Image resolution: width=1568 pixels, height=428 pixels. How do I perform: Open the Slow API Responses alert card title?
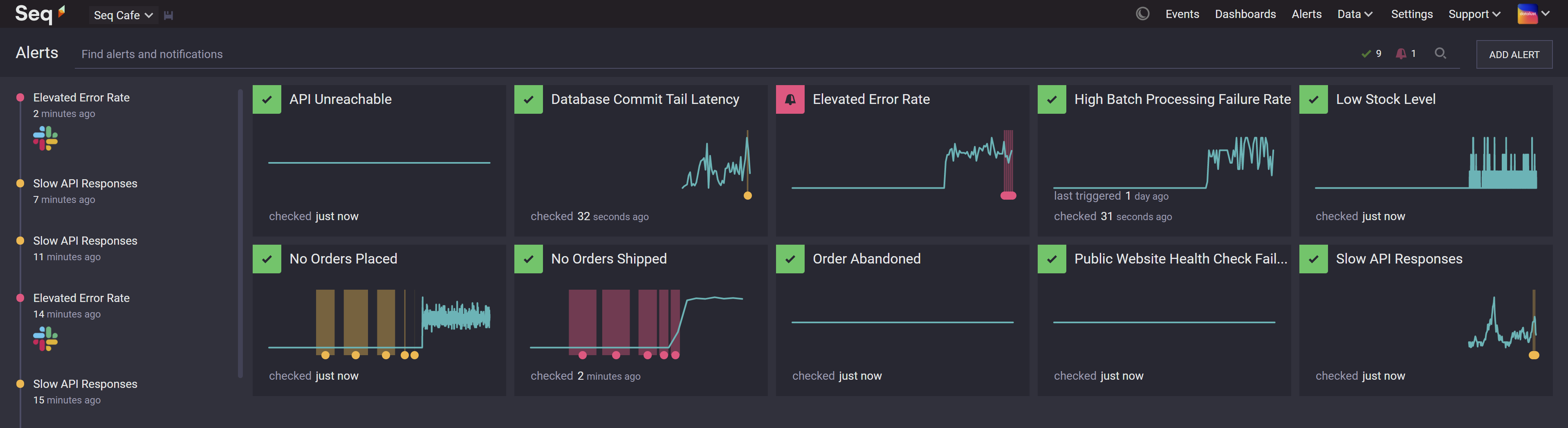click(1399, 259)
